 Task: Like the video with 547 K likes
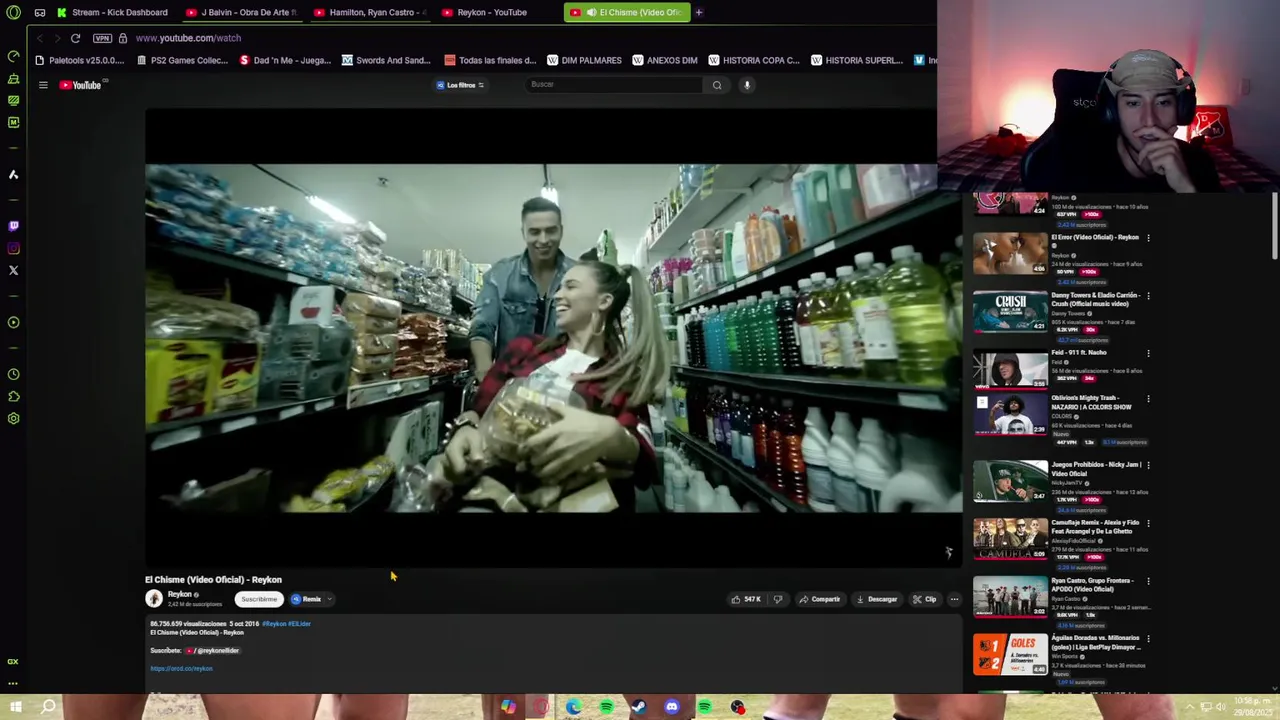click(x=746, y=599)
